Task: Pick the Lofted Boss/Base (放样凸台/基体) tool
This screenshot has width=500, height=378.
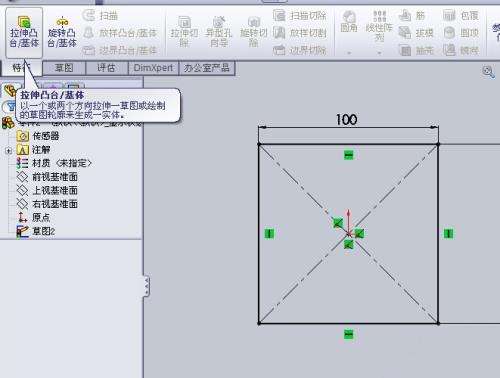Action: click(x=119, y=33)
